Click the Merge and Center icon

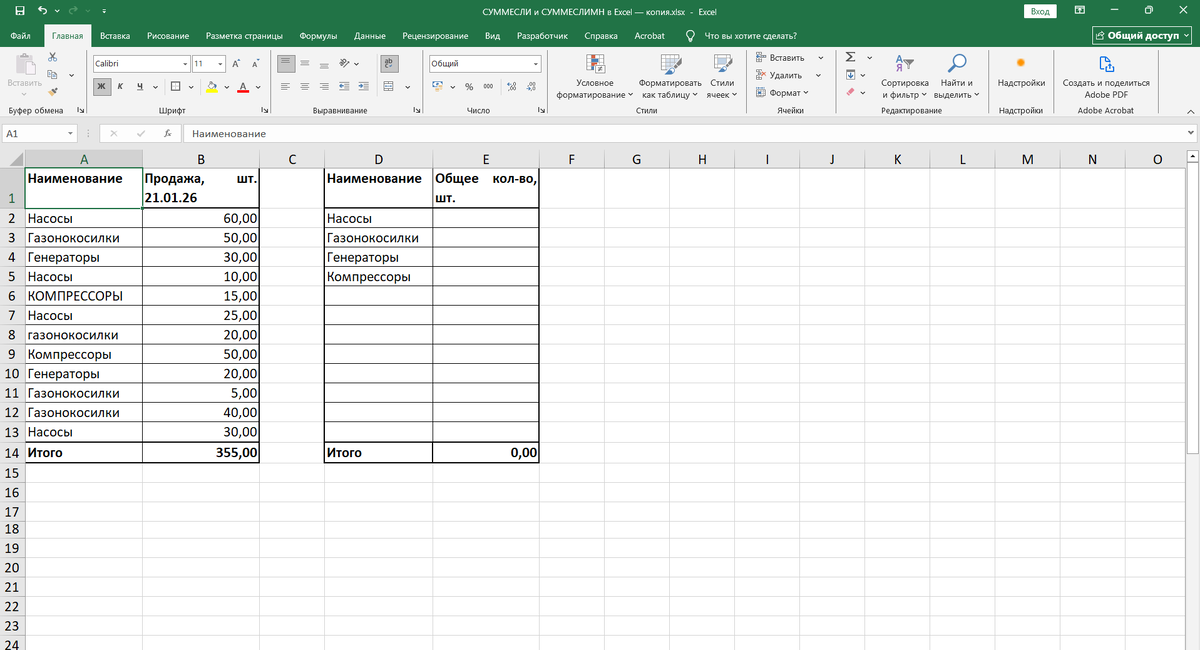click(390, 86)
